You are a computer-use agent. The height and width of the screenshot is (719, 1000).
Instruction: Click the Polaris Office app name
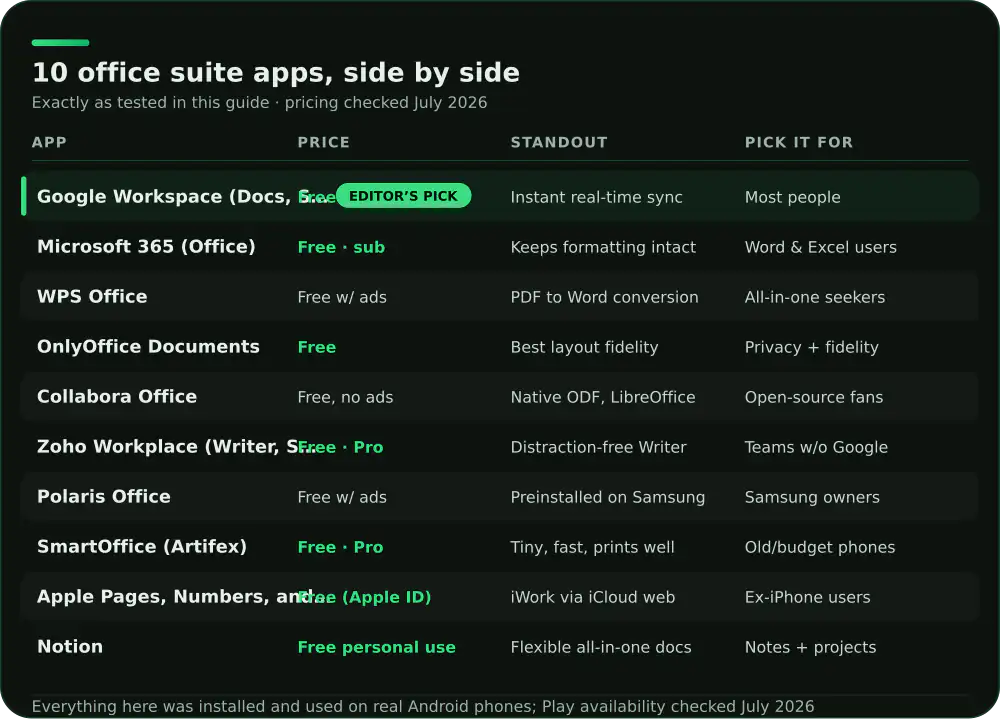103,496
